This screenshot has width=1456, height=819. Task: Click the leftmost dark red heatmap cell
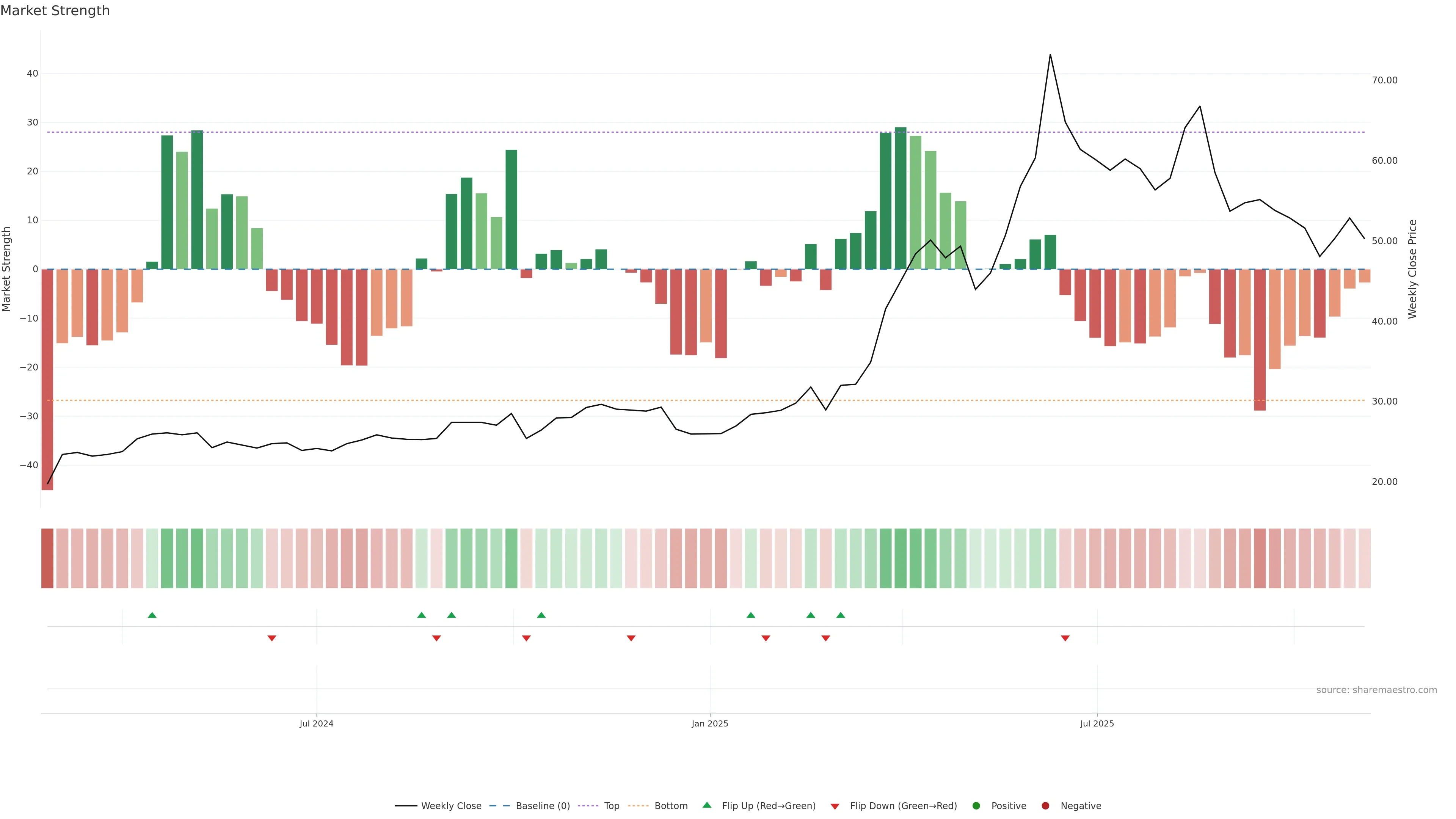click(47, 559)
